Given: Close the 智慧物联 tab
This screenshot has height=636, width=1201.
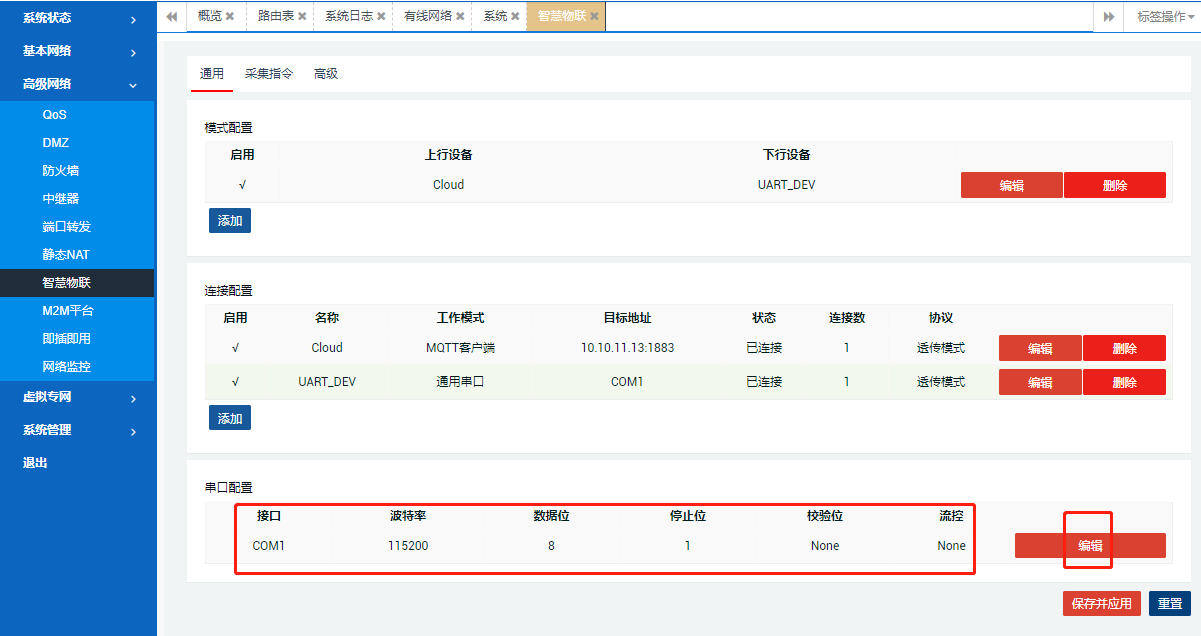Looking at the screenshot, I should tap(594, 16).
